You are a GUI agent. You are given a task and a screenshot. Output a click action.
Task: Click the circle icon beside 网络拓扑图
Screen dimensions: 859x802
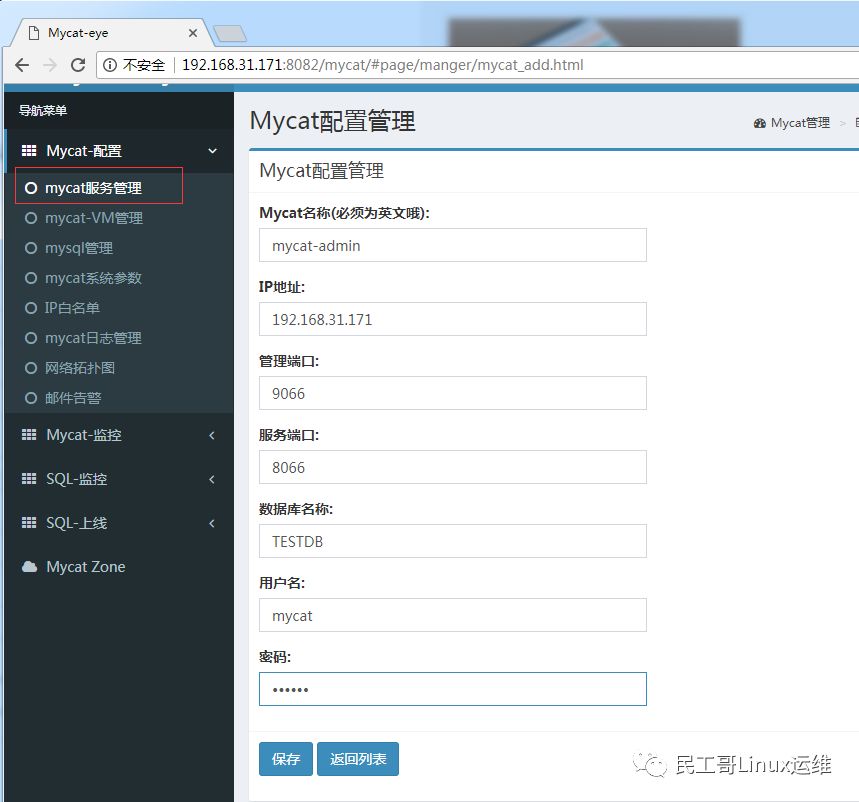click(31, 368)
